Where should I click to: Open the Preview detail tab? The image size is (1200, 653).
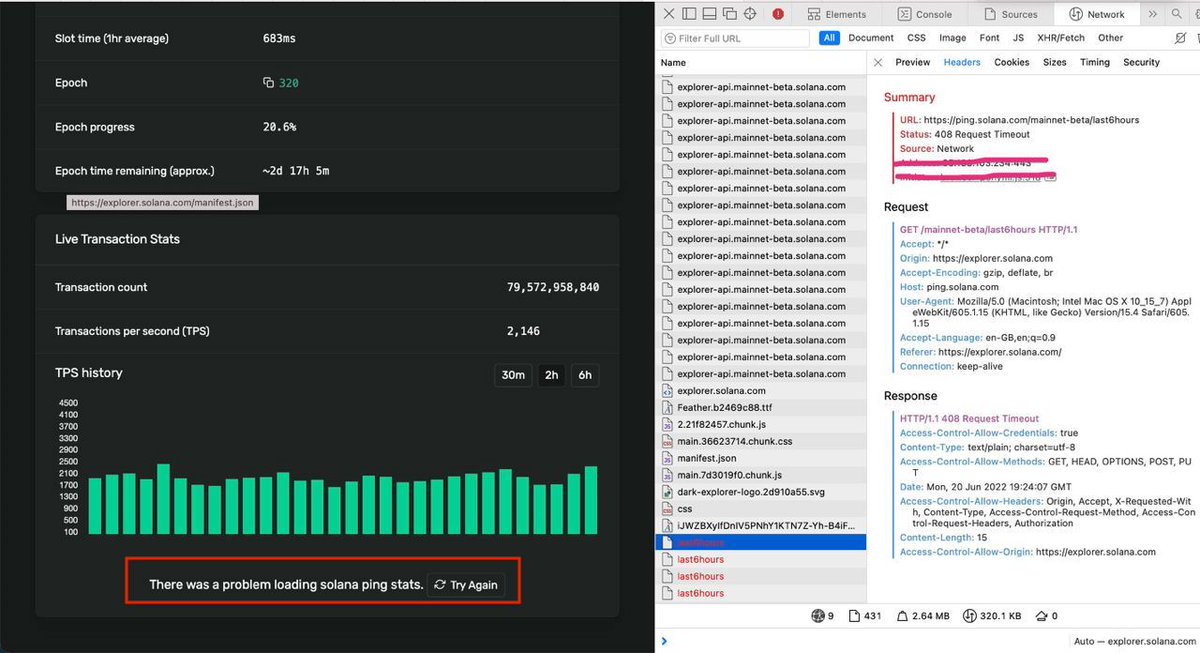pyautogui.click(x=913, y=62)
